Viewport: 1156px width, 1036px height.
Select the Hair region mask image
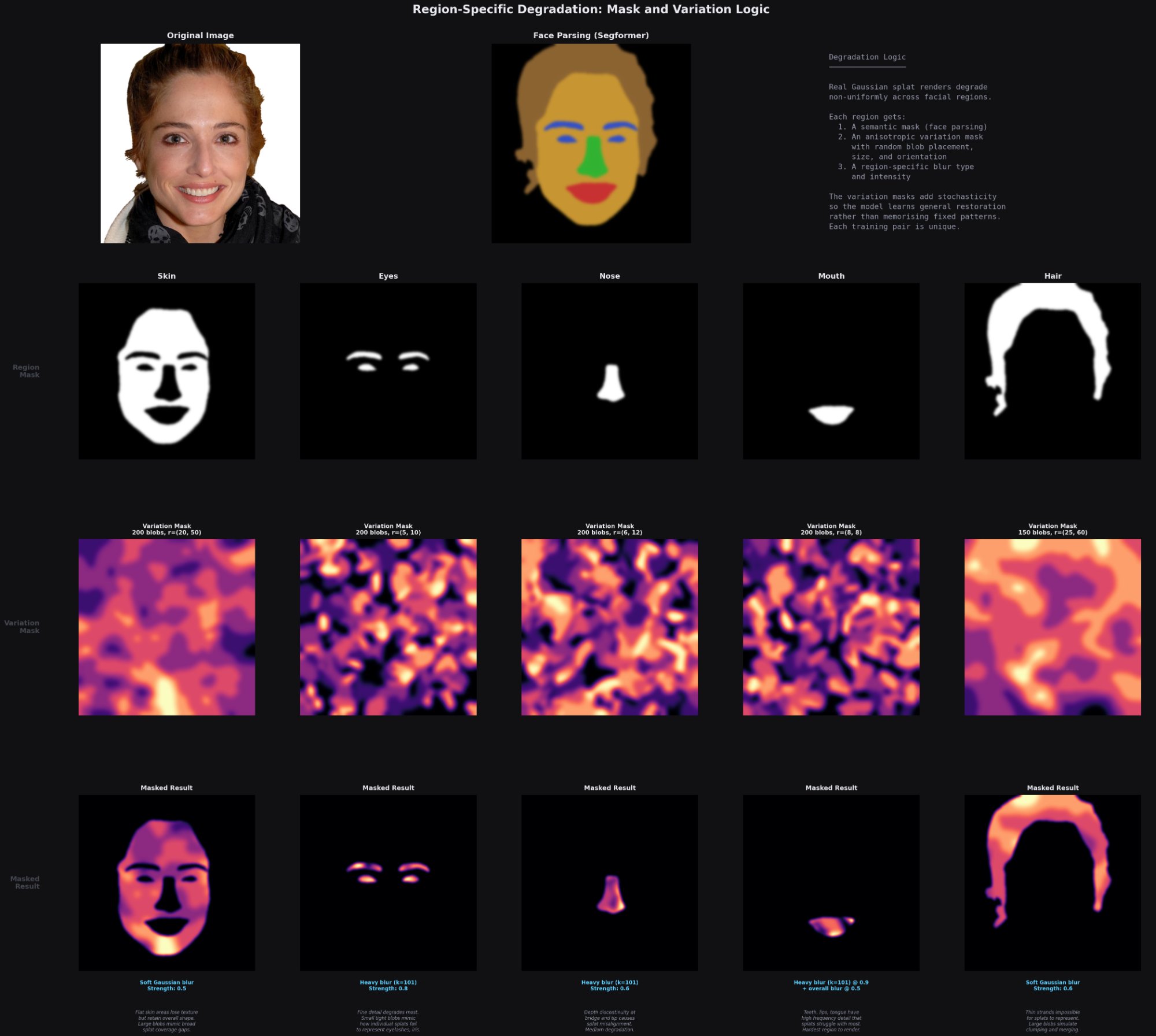tap(1052, 371)
